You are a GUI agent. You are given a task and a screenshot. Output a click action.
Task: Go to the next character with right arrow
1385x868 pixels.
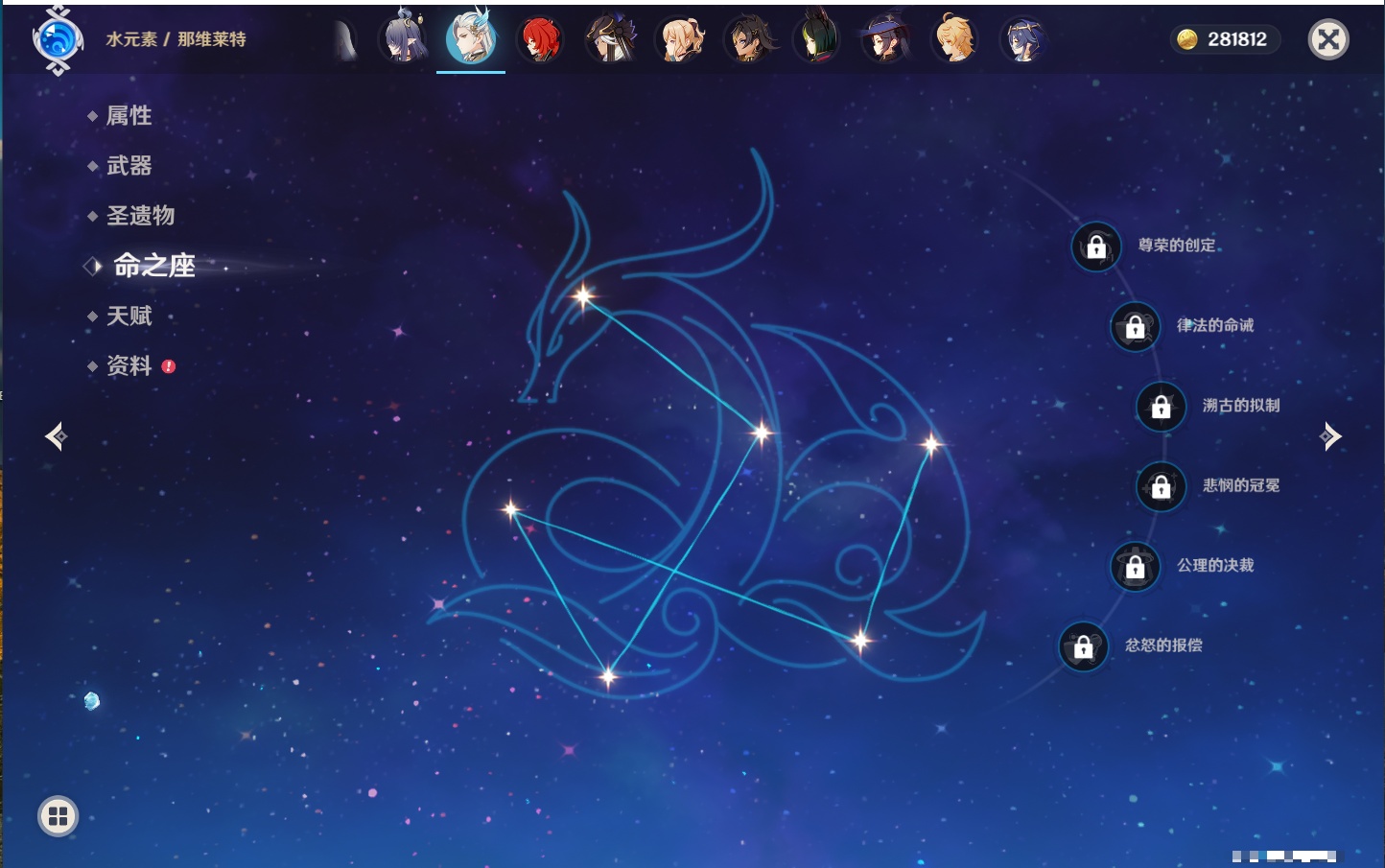click(x=1330, y=436)
